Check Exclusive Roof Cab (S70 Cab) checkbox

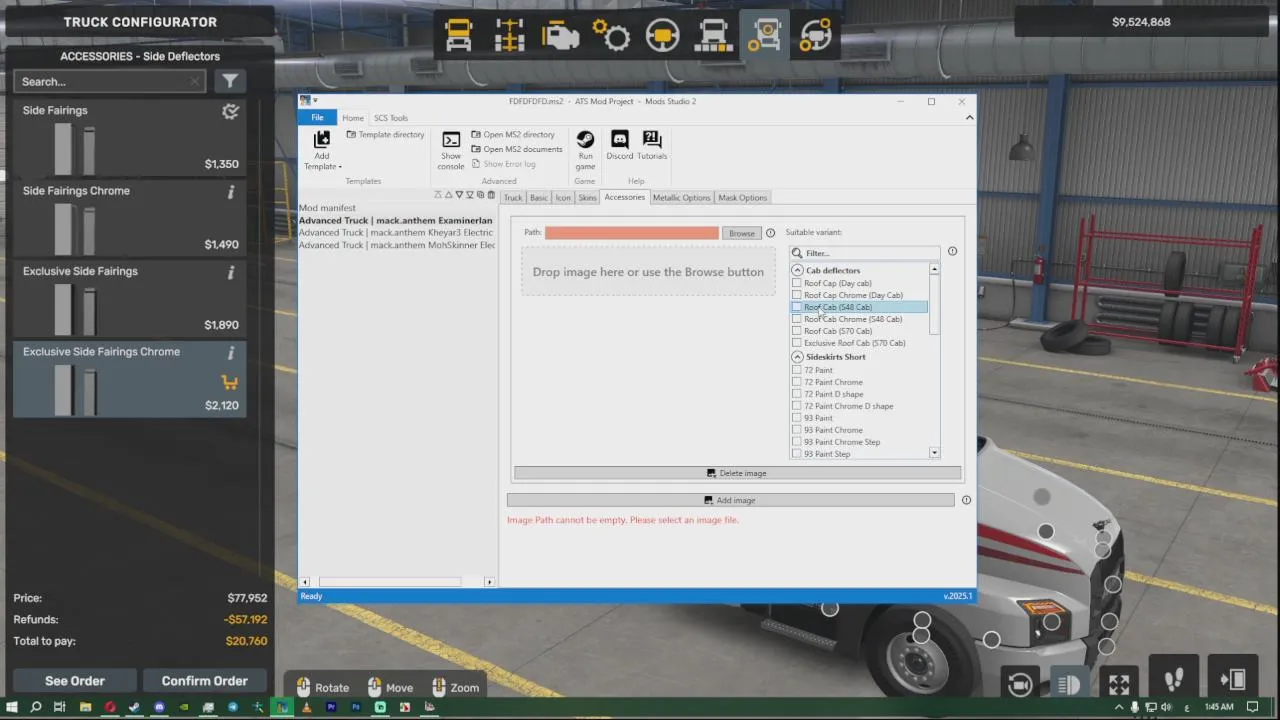click(x=797, y=343)
